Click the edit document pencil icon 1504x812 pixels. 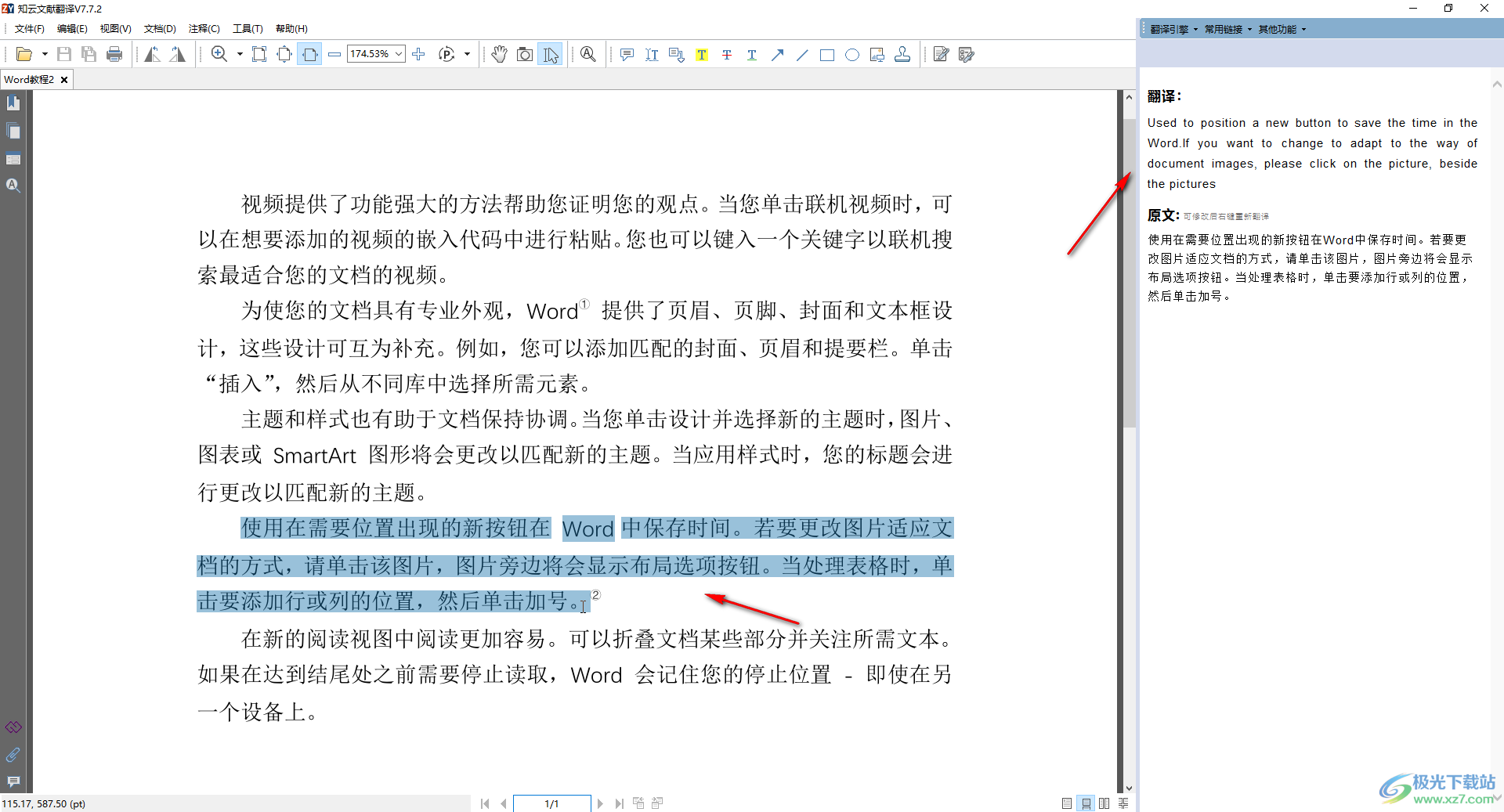click(x=942, y=54)
